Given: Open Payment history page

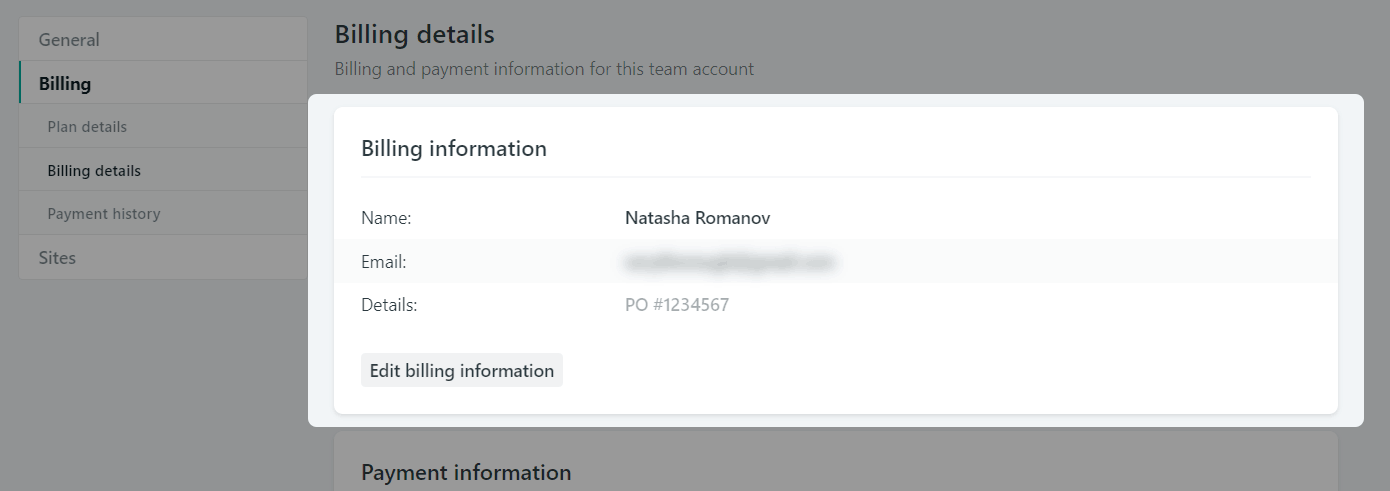Looking at the screenshot, I should (x=104, y=214).
